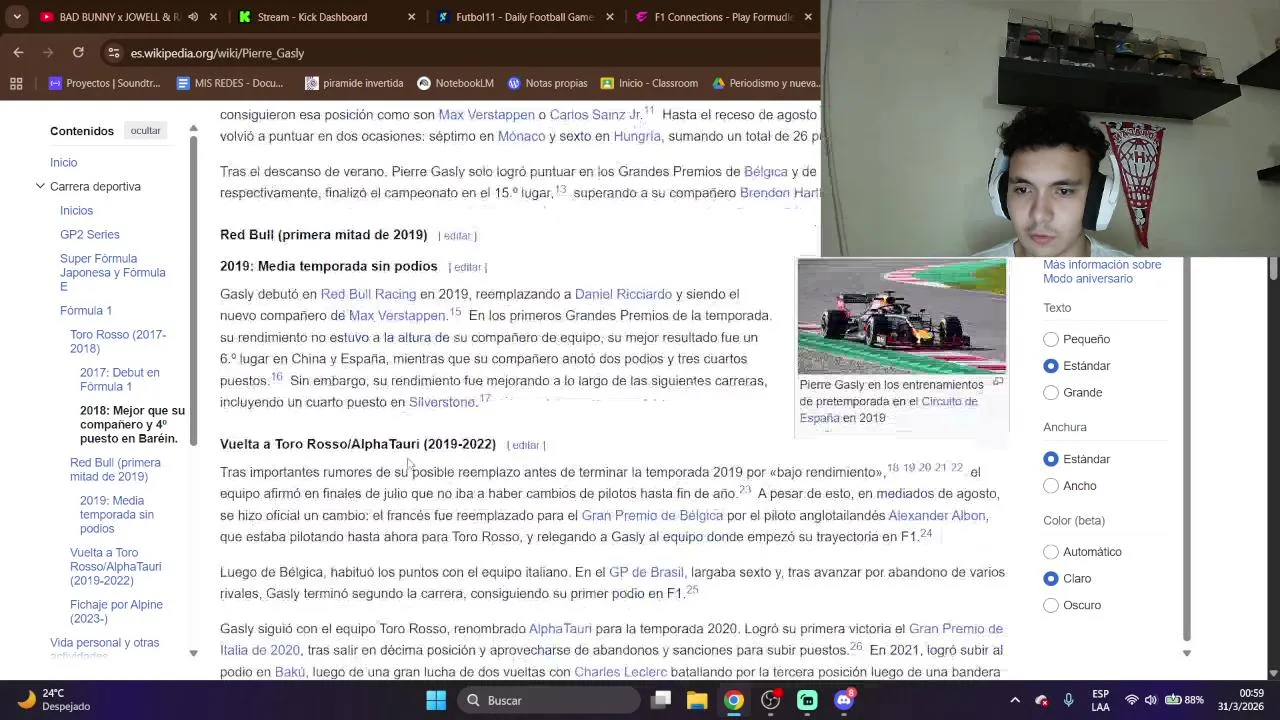Jump to Inicio in the contents
Screen dimensions: 1280x720
pos(63,162)
